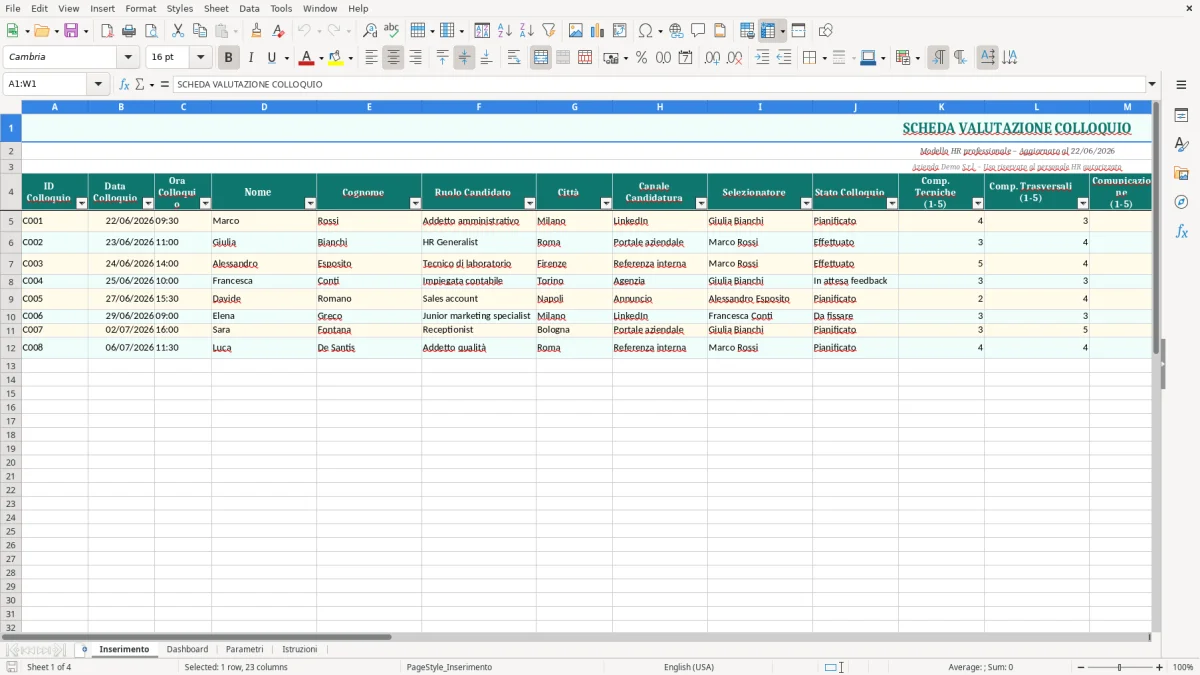The width and height of the screenshot is (1200, 675).
Task: Toggle wrap text in cells
Action: click(514, 58)
